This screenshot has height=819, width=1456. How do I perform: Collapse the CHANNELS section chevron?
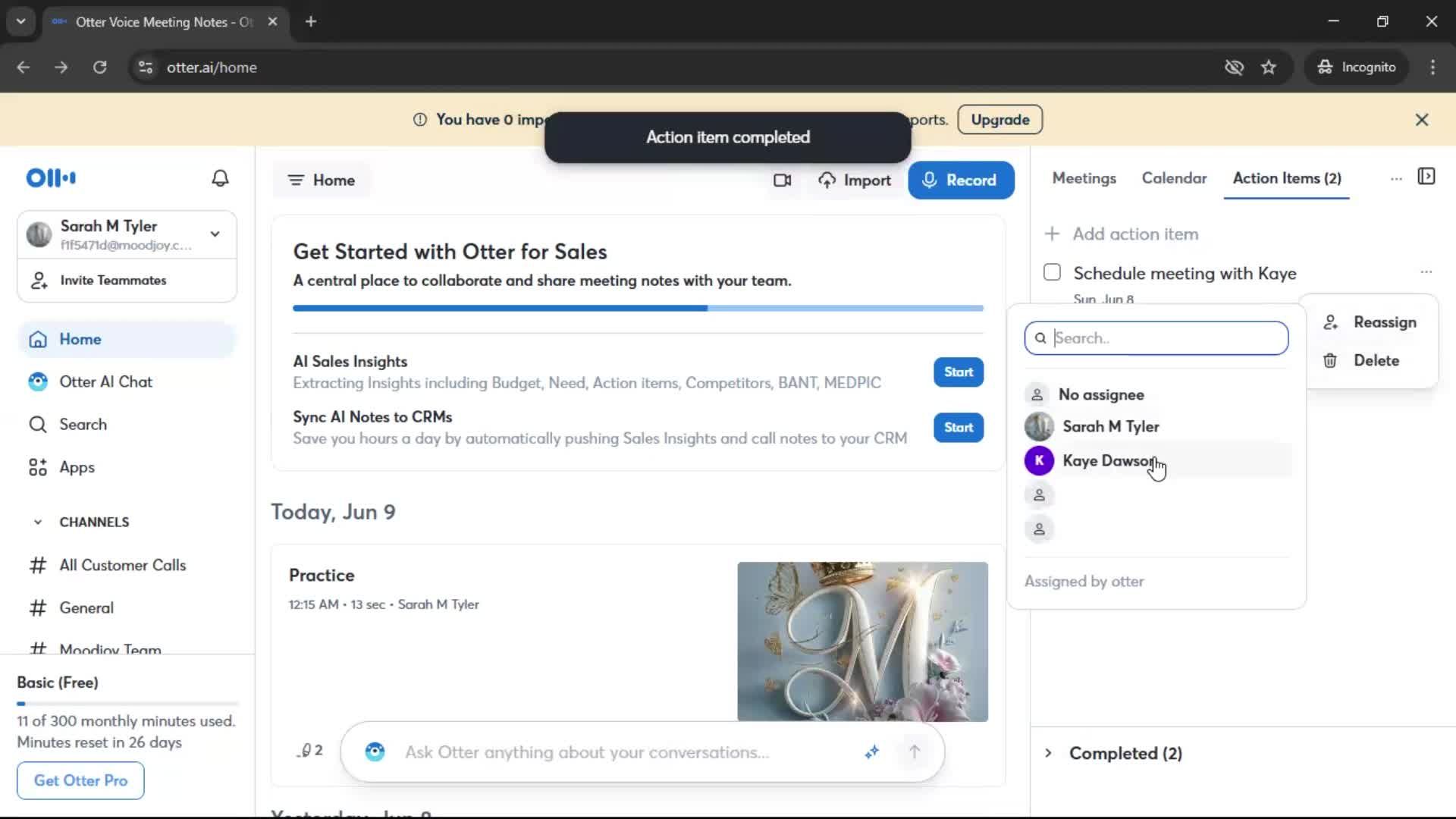coord(38,522)
